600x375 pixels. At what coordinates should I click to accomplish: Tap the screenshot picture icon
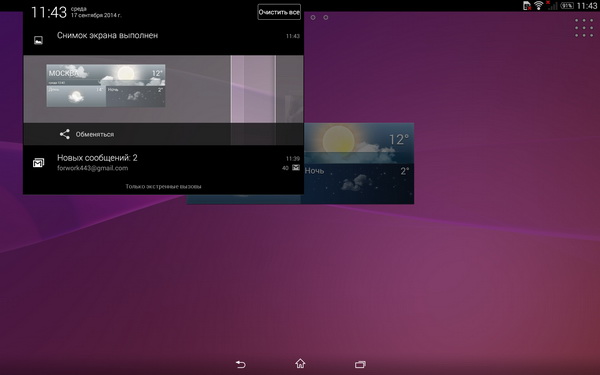38,40
